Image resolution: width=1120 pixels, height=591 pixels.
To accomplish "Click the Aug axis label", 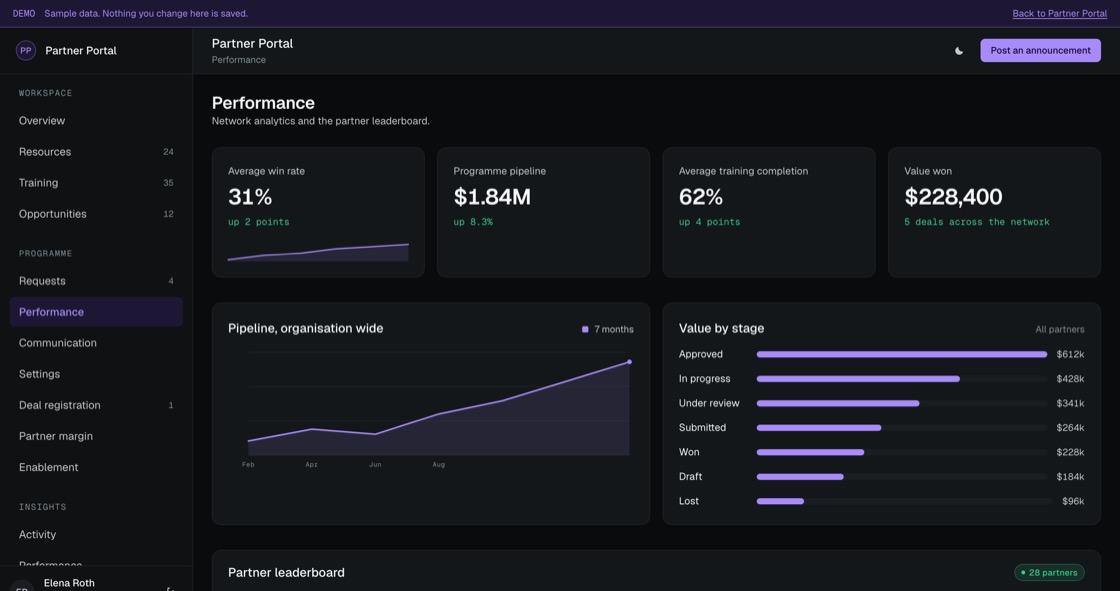I will click(x=439, y=465).
